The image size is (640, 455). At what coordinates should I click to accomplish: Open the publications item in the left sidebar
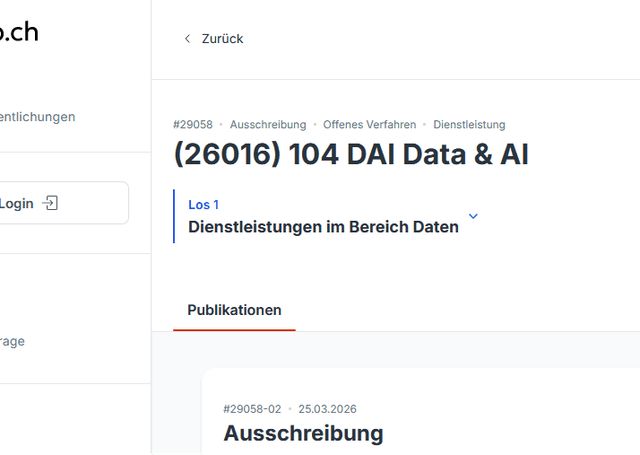[38, 117]
